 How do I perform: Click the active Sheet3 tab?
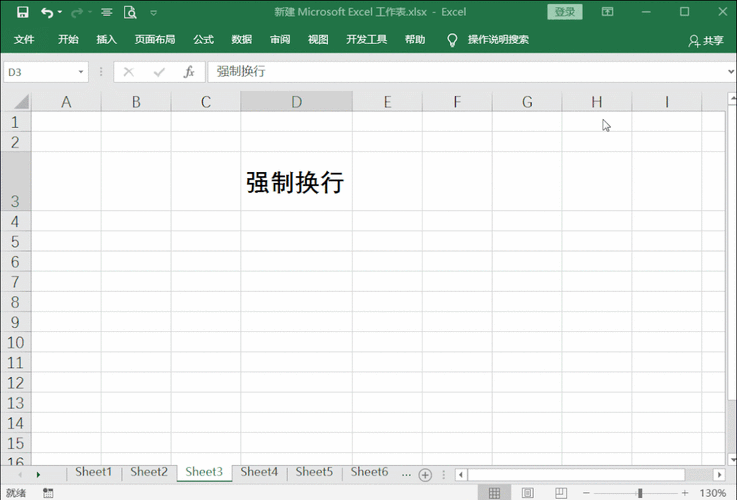tap(204, 472)
